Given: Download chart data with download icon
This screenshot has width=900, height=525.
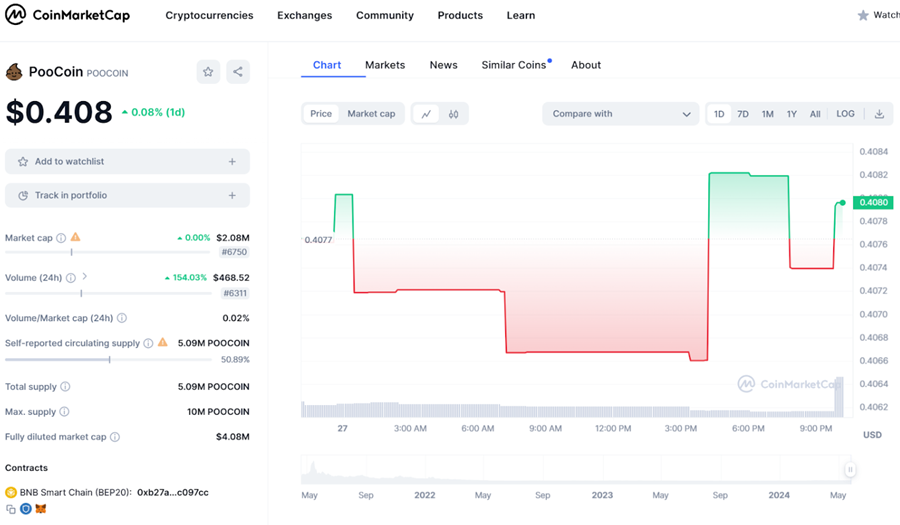Looking at the screenshot, I should (879, 114).
